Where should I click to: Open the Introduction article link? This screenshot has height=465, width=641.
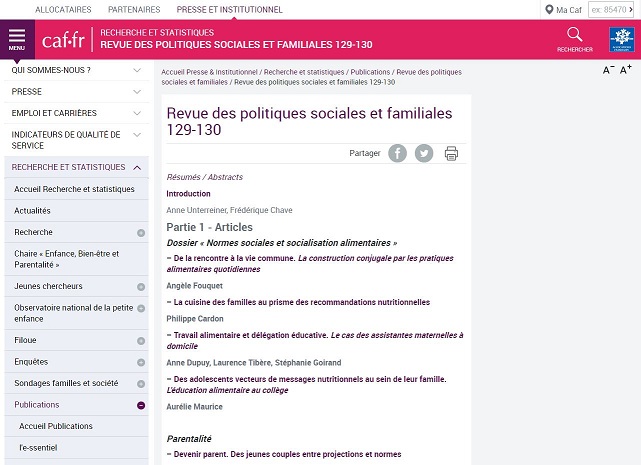(x=188, y=193)
